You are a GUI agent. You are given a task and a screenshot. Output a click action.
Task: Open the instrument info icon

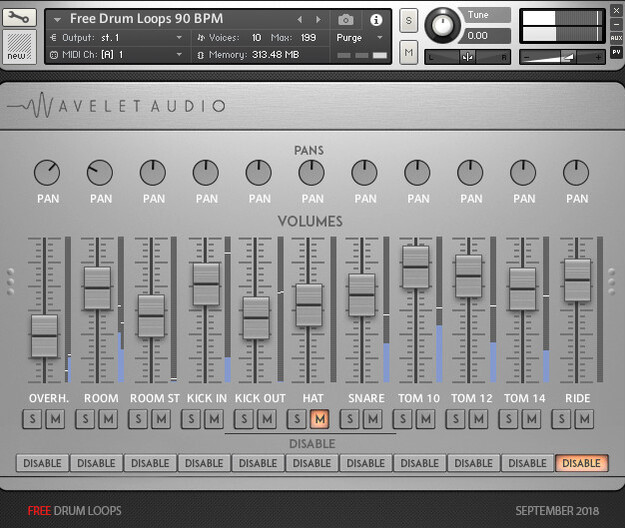pyautogui.click(x=376, y=20)
